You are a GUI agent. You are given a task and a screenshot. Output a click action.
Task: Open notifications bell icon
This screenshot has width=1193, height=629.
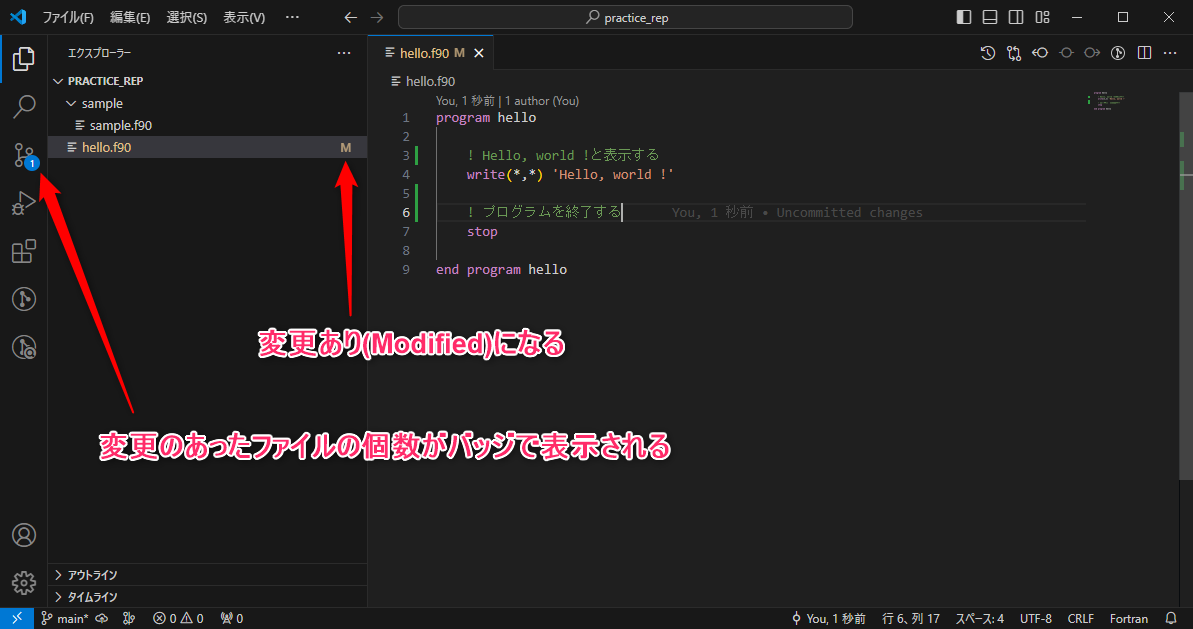click(x=1171, y=618)
